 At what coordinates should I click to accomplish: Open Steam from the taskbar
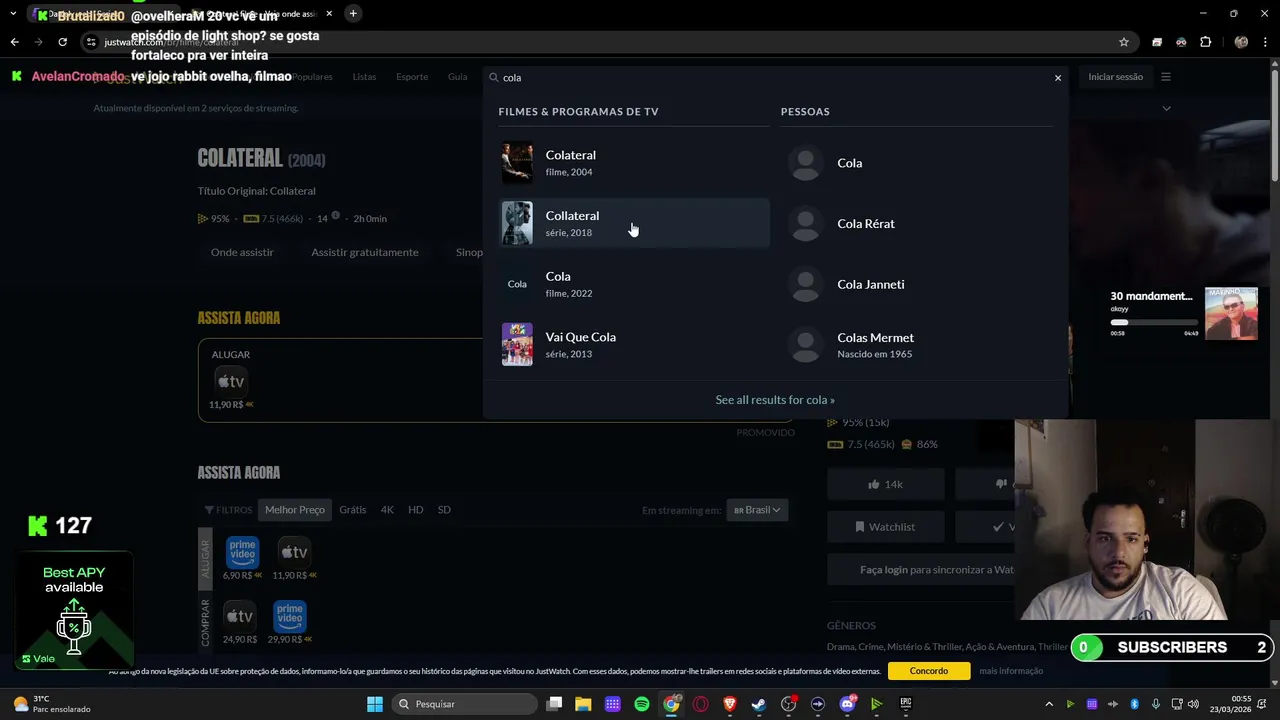(759, 704)
